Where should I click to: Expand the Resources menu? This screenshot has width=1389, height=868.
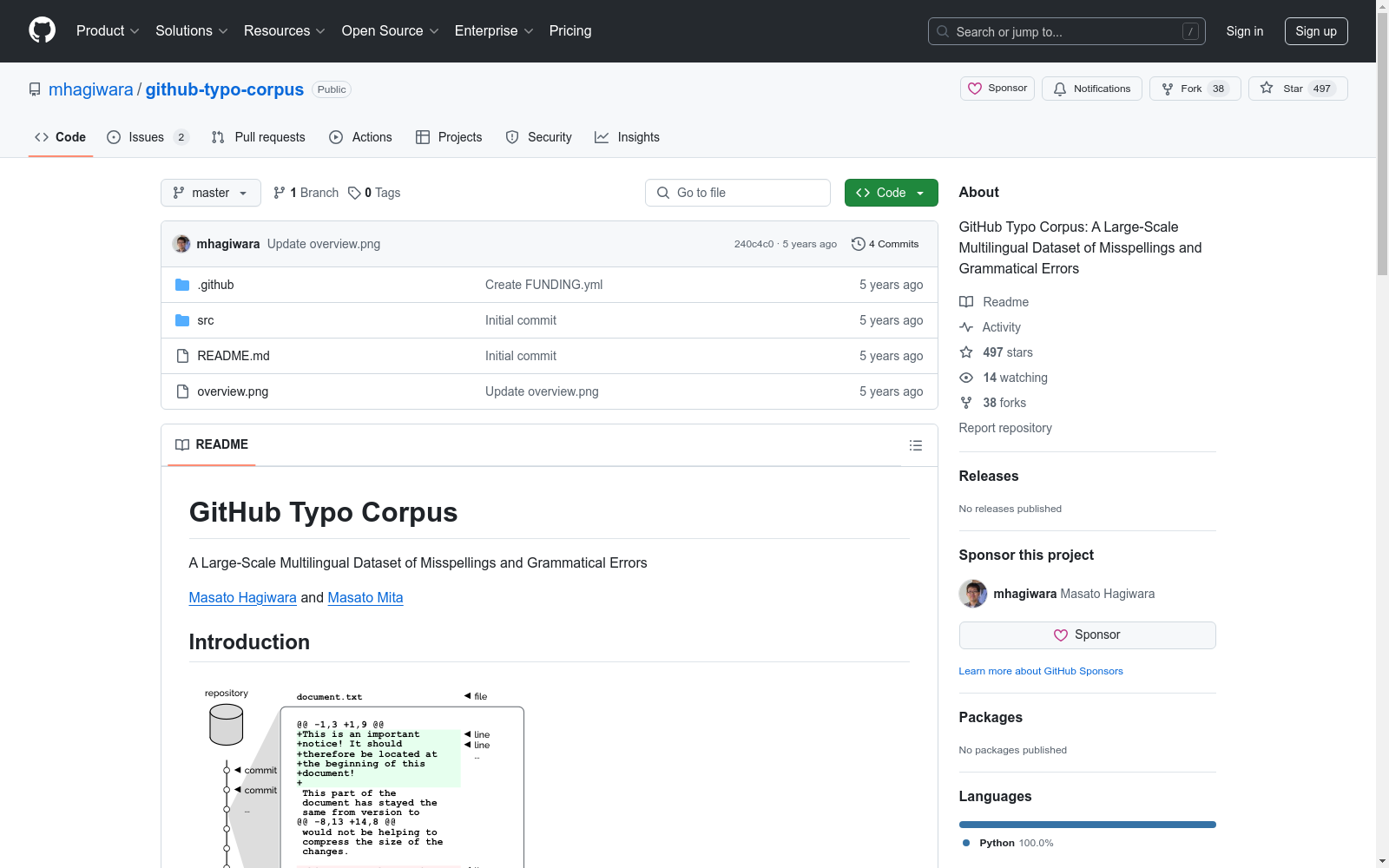285,31
